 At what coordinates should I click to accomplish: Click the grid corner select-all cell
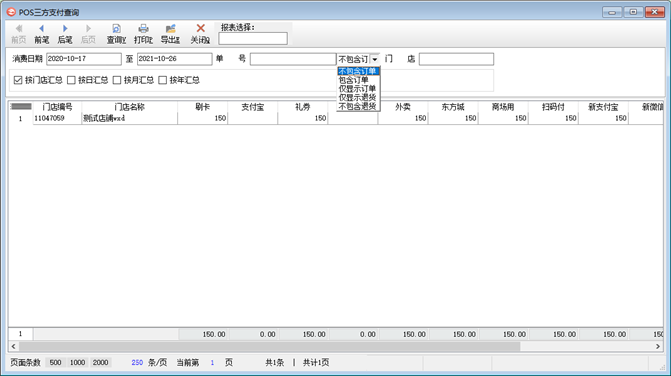tap(21, 107)
